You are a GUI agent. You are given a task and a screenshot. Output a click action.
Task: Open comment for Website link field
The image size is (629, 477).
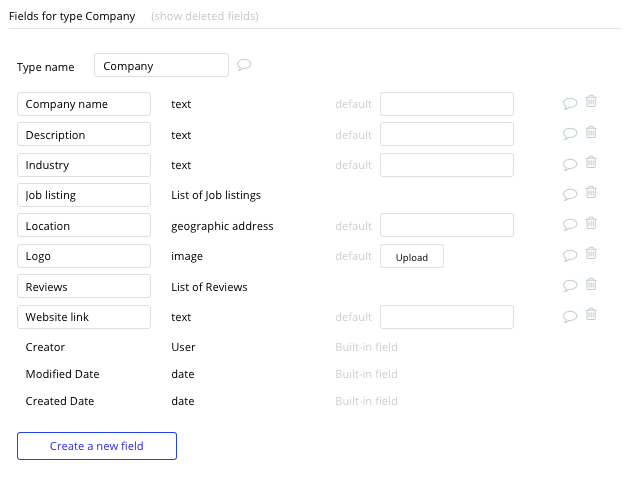pyautogui.click(x=570, y=316)
